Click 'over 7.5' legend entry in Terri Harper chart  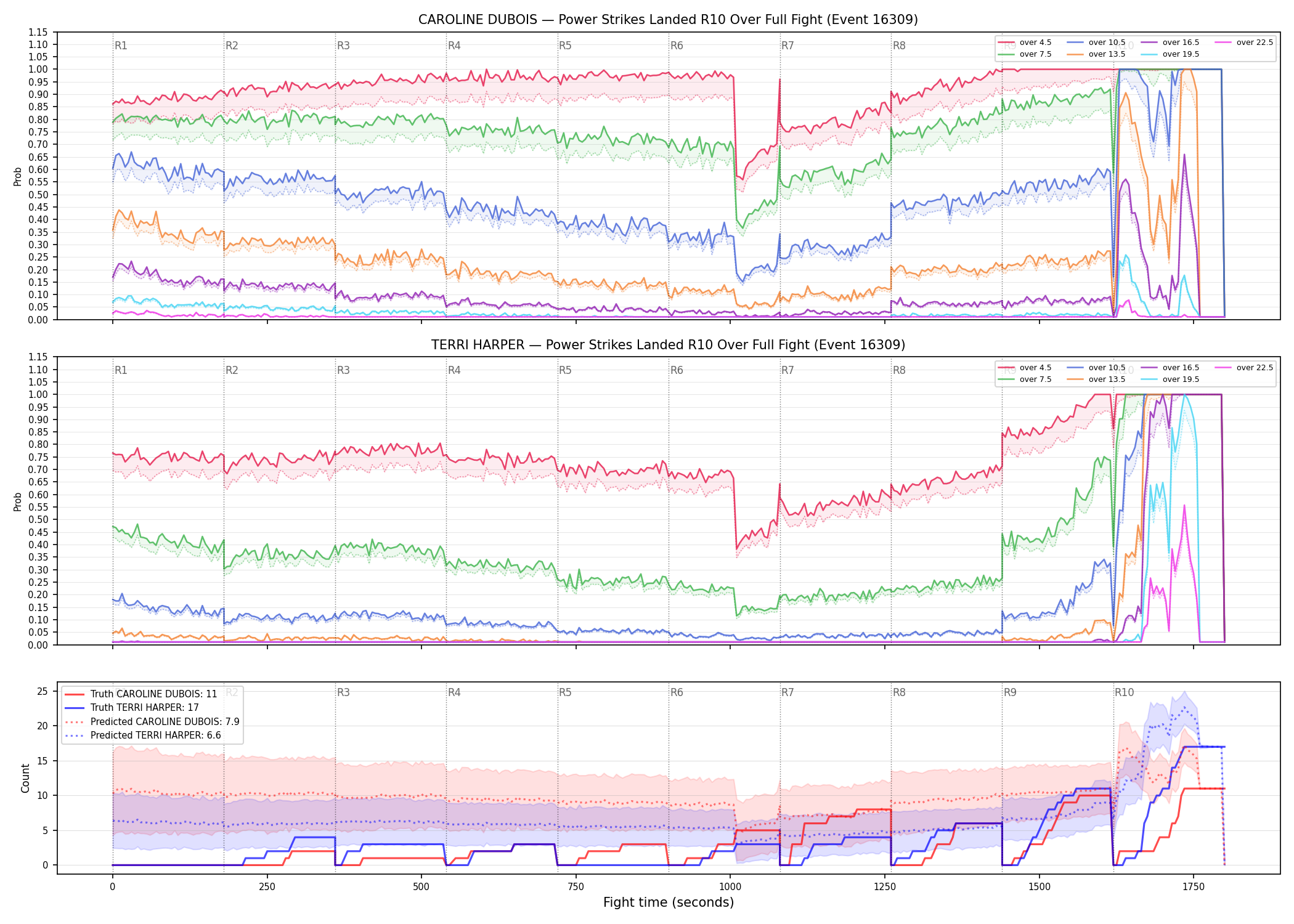click(x=1025, y=379)
